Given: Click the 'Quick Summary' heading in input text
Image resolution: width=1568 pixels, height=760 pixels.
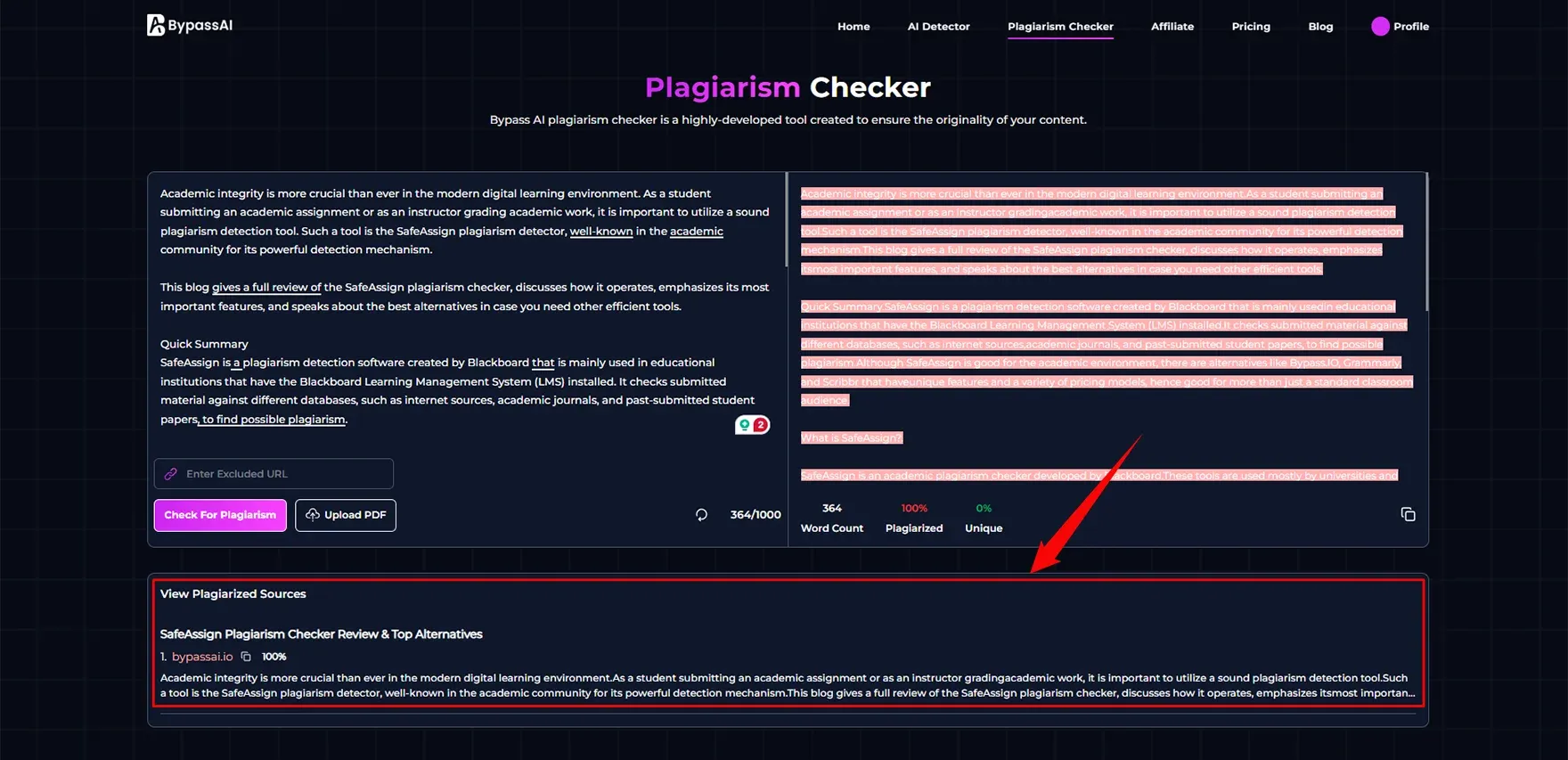Looking at the screenshot, I should 204,344.
